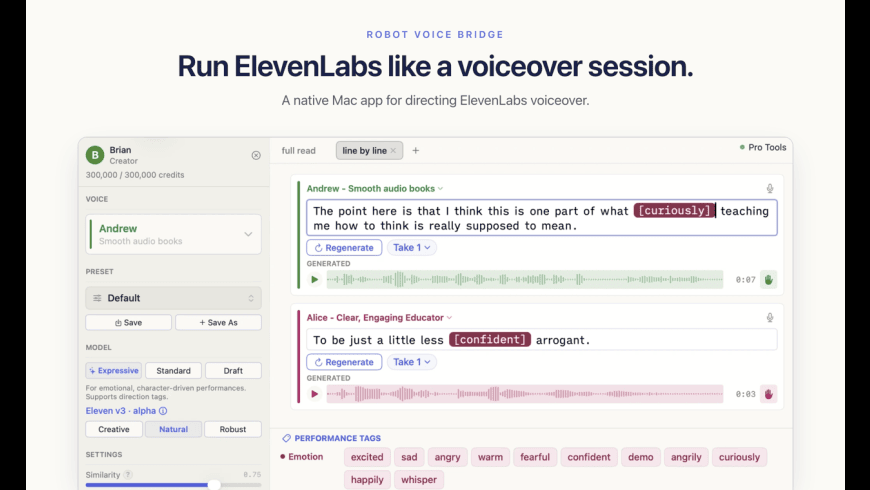The image size is (870, 490).
Task: Change the Alice - Clear, Engaging Educator voice
Action: [x=380, y=317]
